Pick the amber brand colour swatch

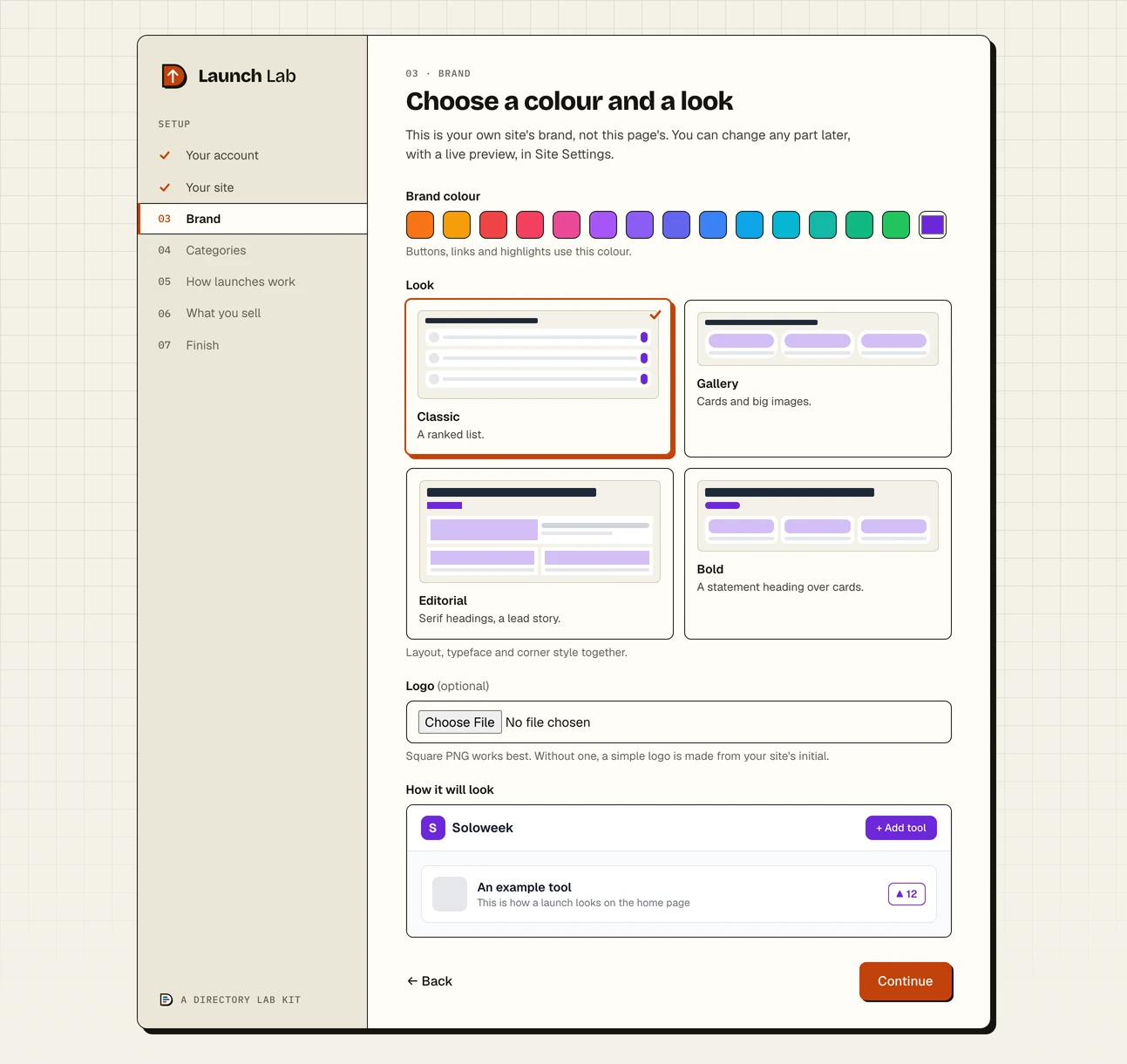(x=457, y=225)
